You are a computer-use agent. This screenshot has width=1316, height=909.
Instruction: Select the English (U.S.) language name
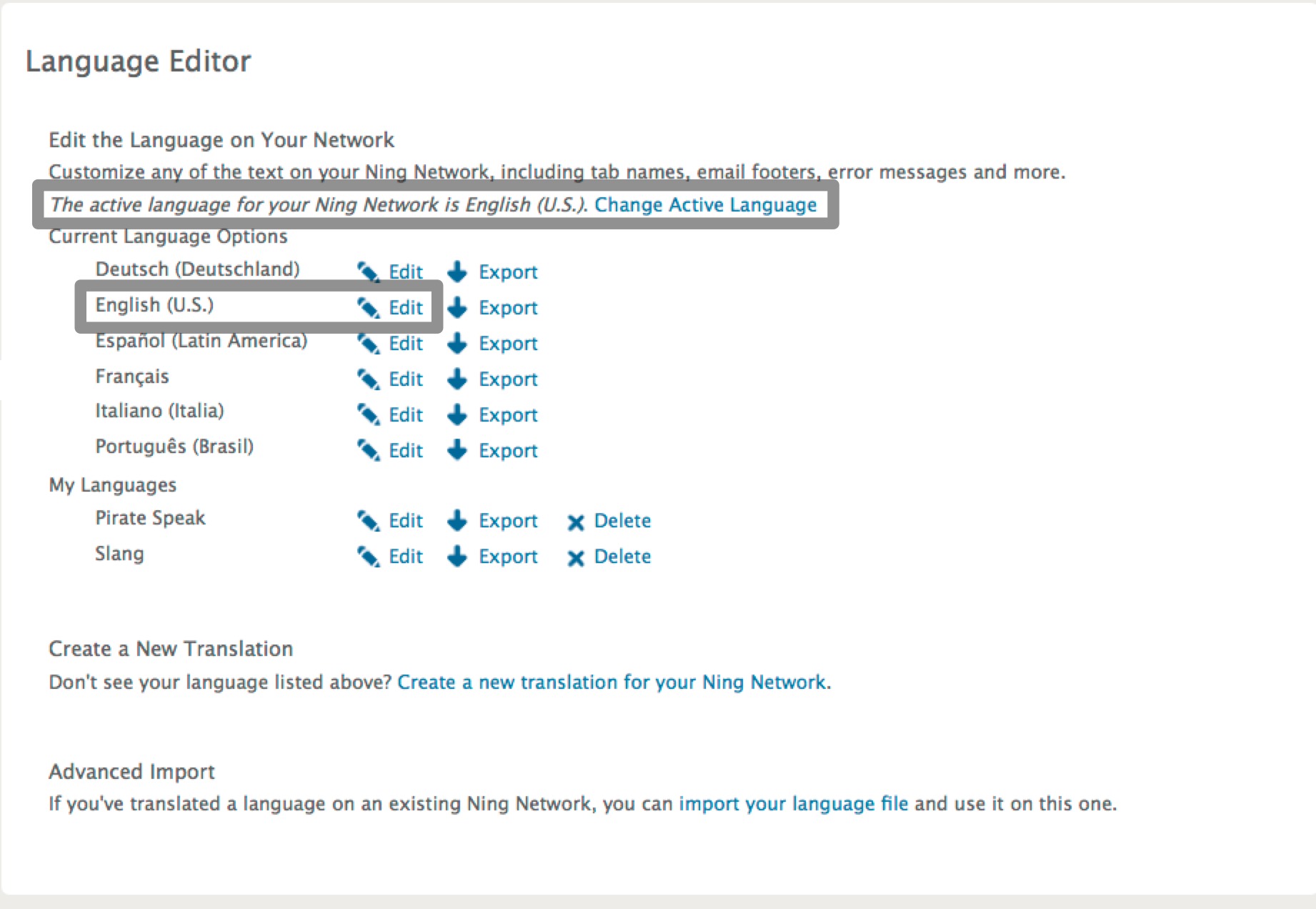click(154, 305)
